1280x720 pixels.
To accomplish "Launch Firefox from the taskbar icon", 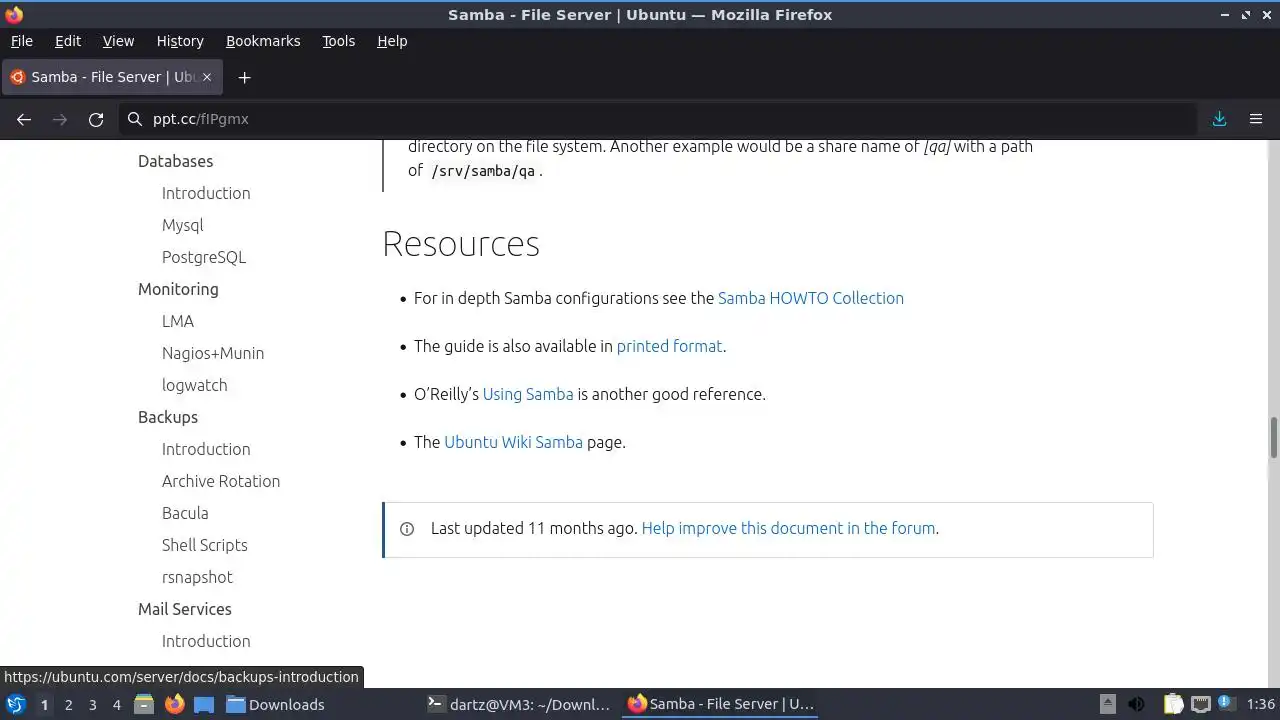I will point(174,704).
